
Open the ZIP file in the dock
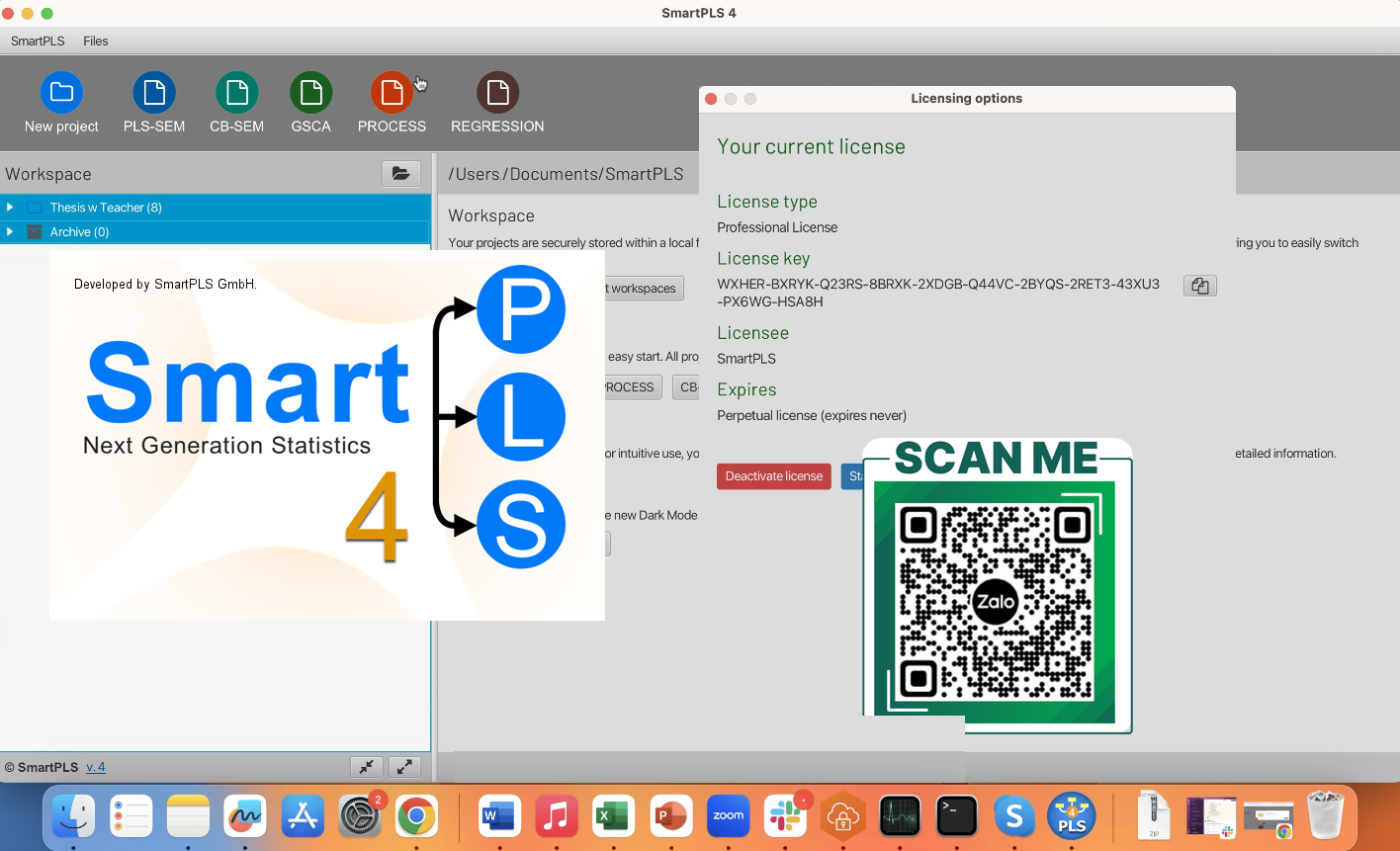(x=1153, y=816)
